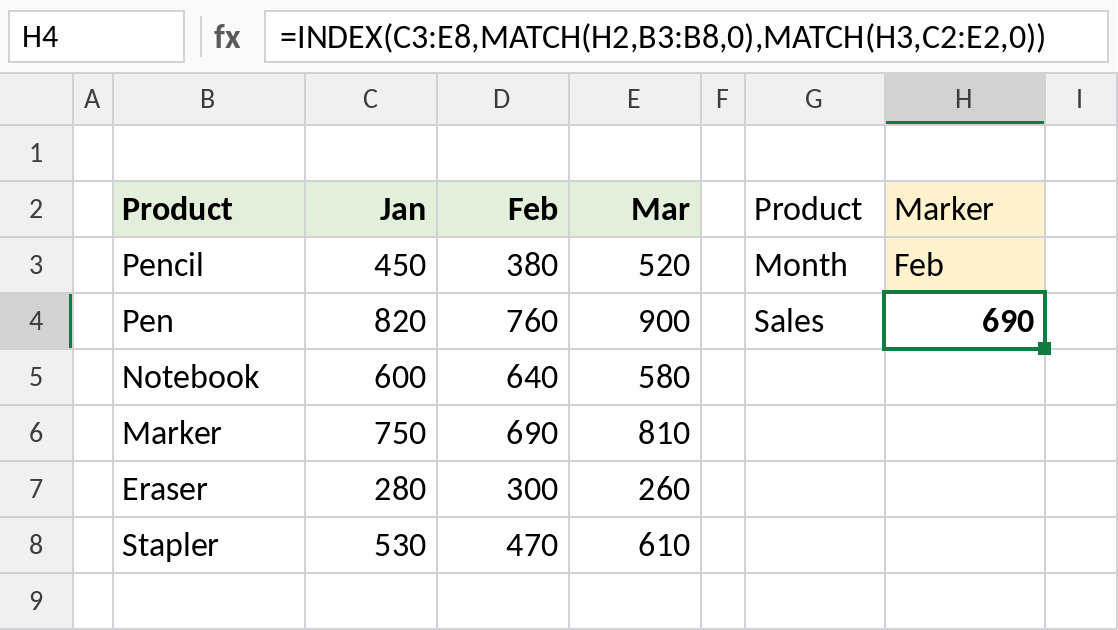Click Stapler's Mar value 610
Viewport: 1118px width, 630px height.
click(635, 545)
